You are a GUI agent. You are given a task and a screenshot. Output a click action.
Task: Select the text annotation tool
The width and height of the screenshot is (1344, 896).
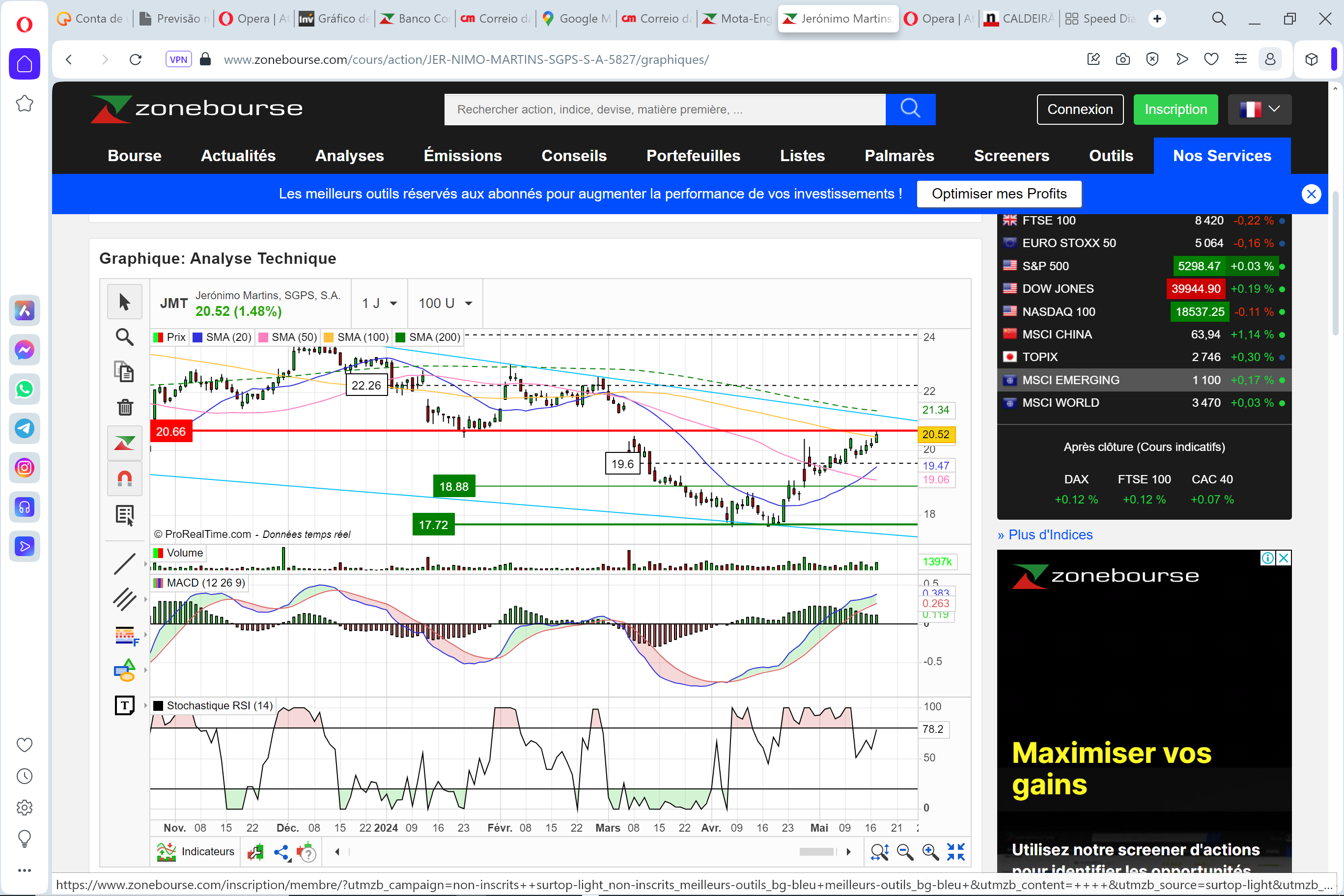[x=125, y=705]
